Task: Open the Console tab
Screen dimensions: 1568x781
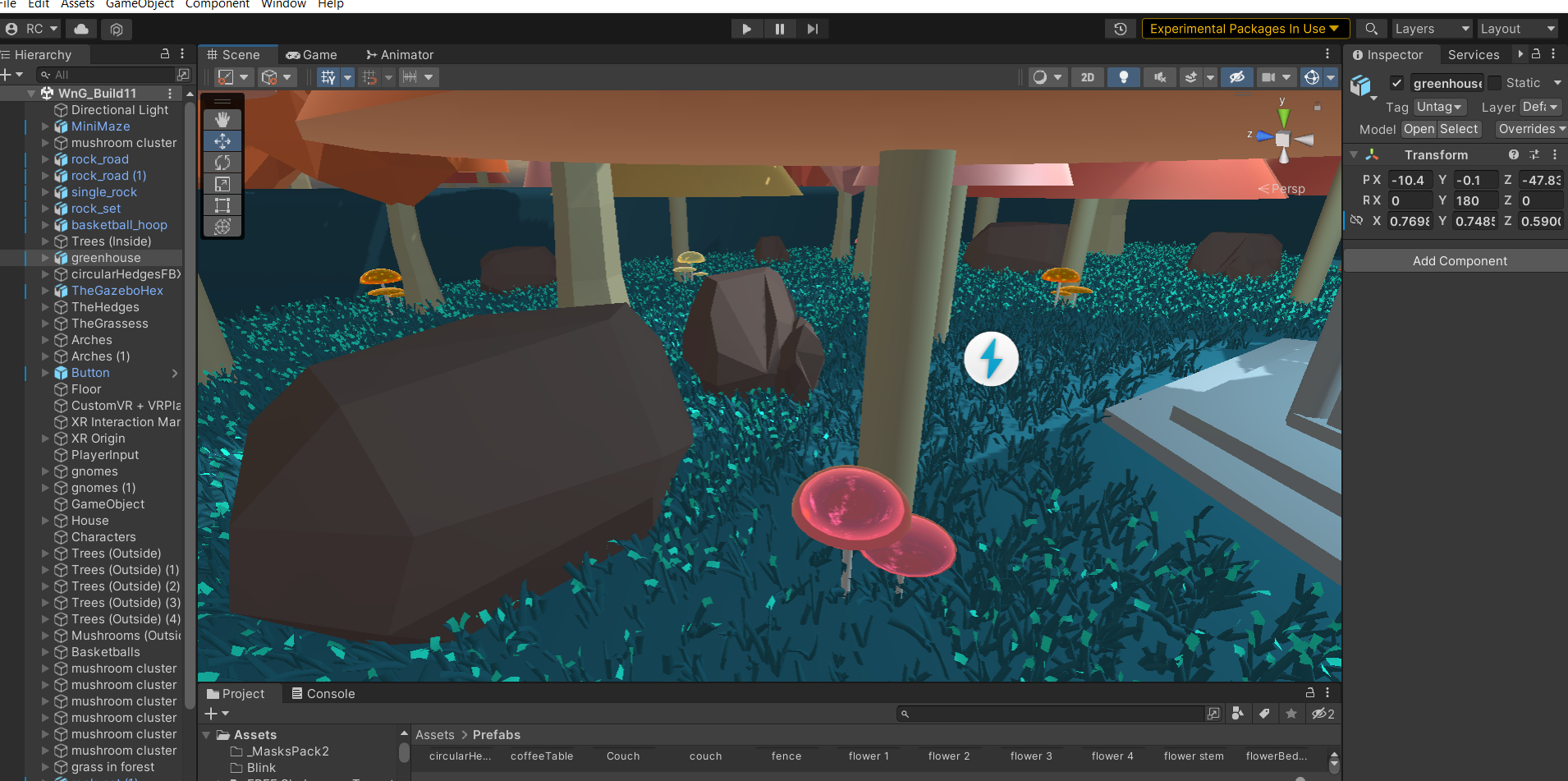Action: click(x=323, y=694)
